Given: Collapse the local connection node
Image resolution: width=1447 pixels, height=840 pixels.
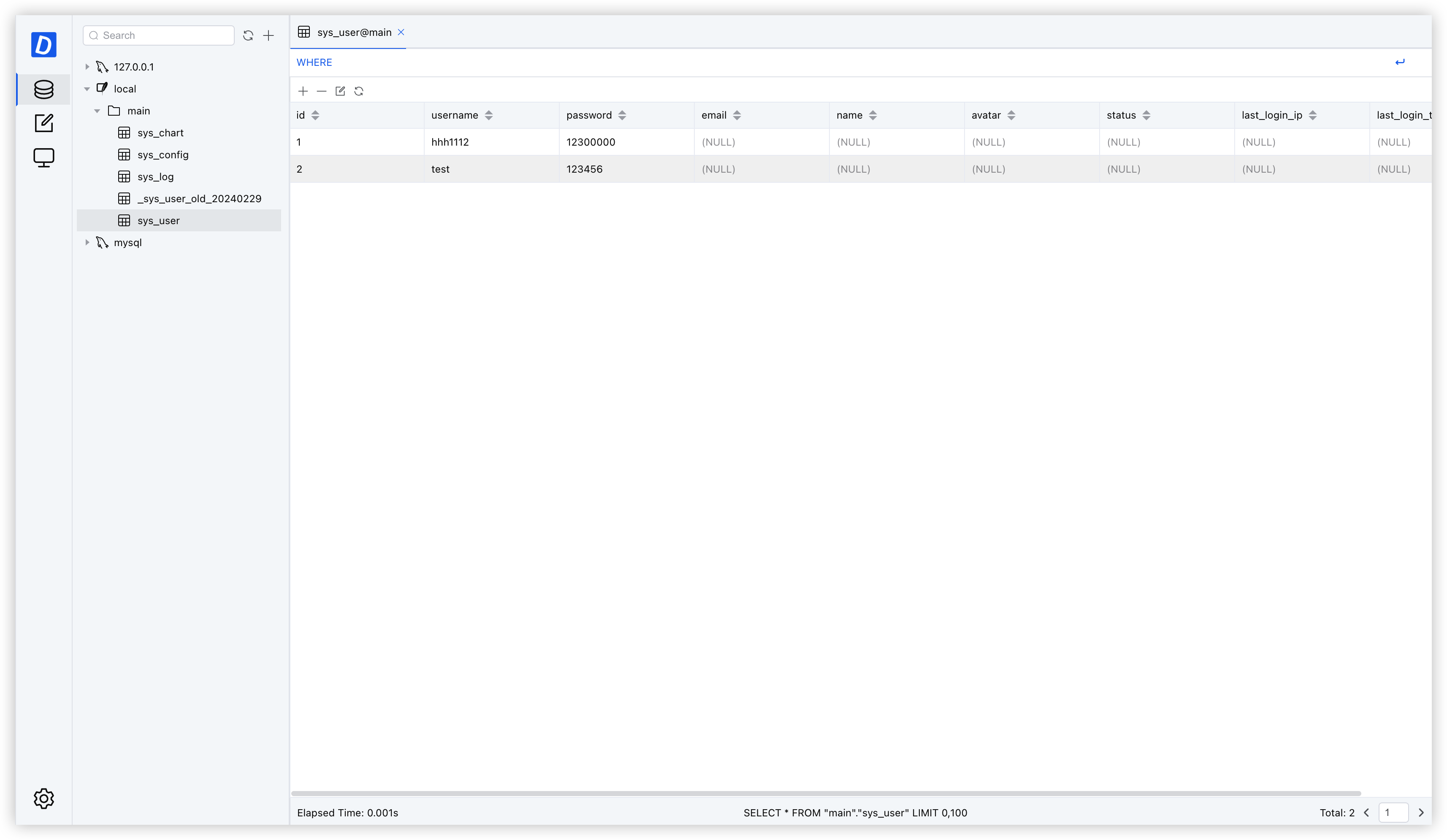Looking at the screenshot, I should [87, 89].
